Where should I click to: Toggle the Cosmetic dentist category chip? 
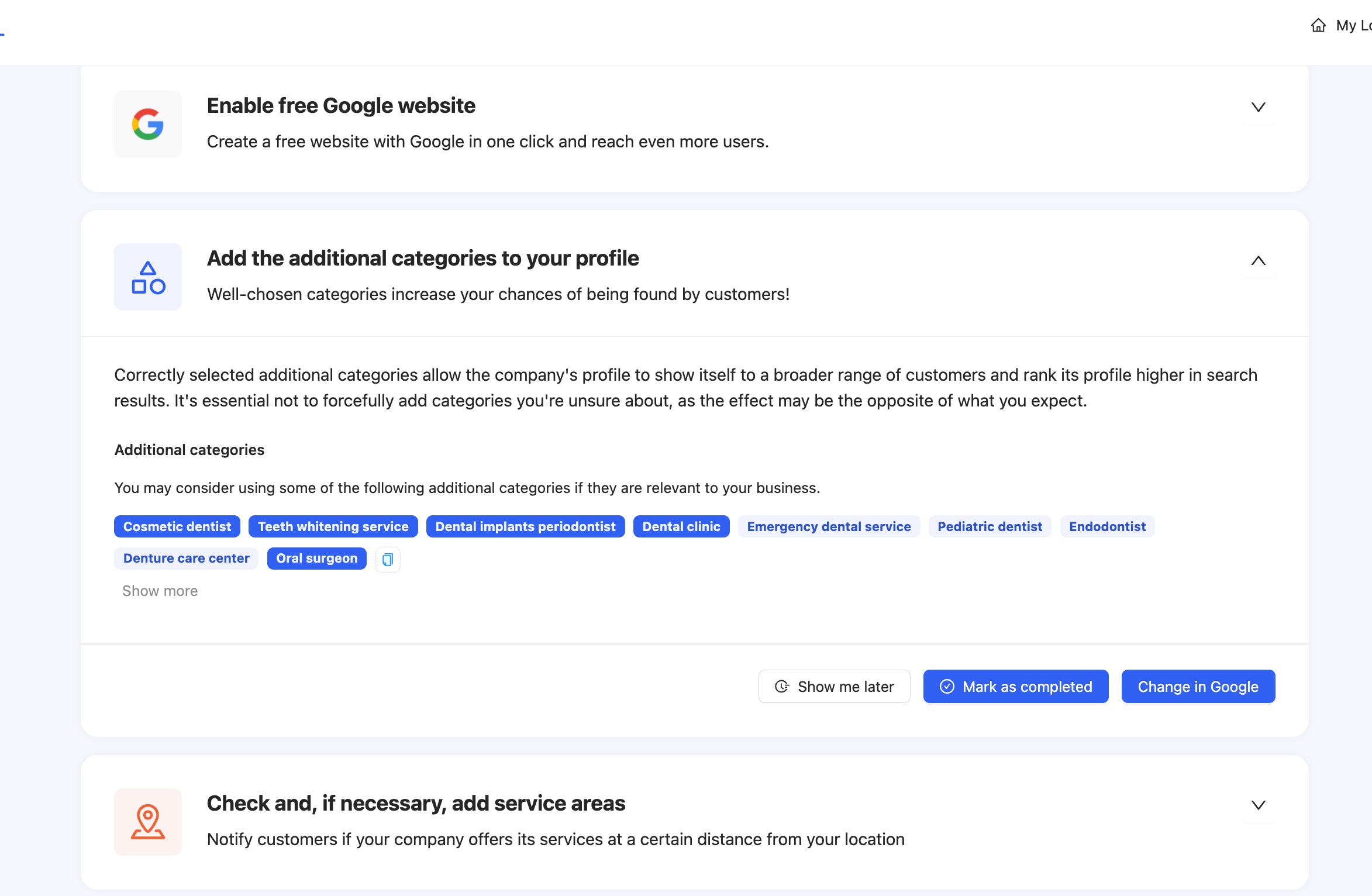(x=177, y=526)
